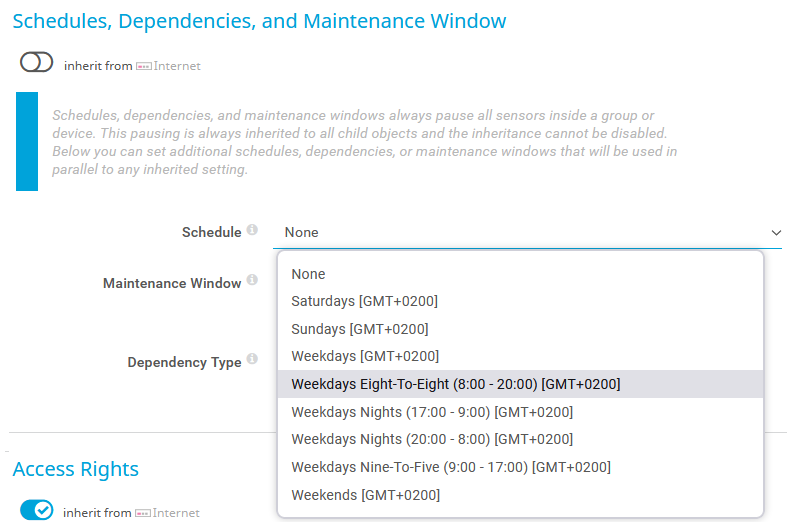The width and height of the screenshot is (789, 526).
Task: Collapse the Schedule dropdown chevron arrow
Action: pyautogui.click(x=776, y=232)
